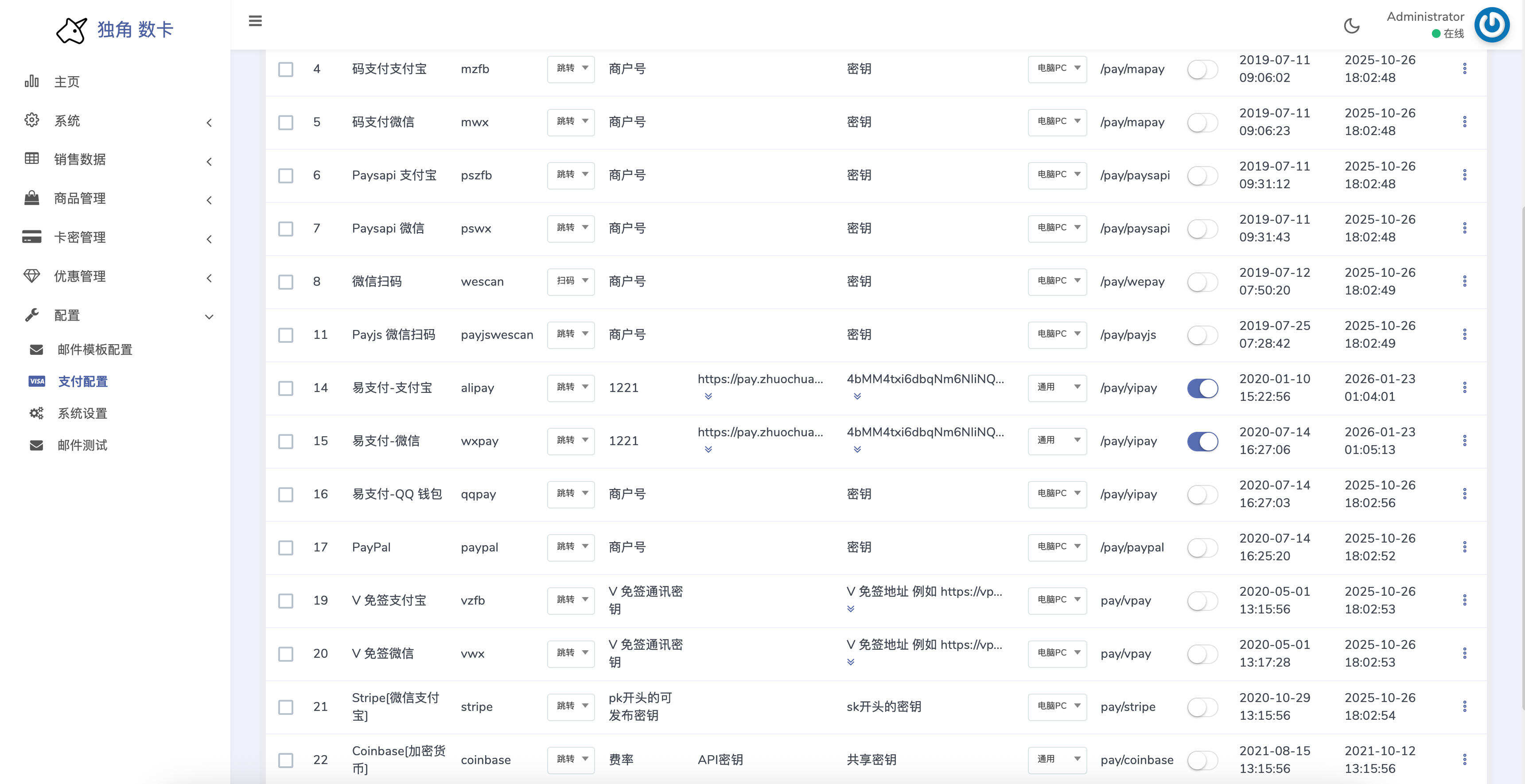Open the 通用 dropdown on Coinbase row

[x=1057, y=760]
